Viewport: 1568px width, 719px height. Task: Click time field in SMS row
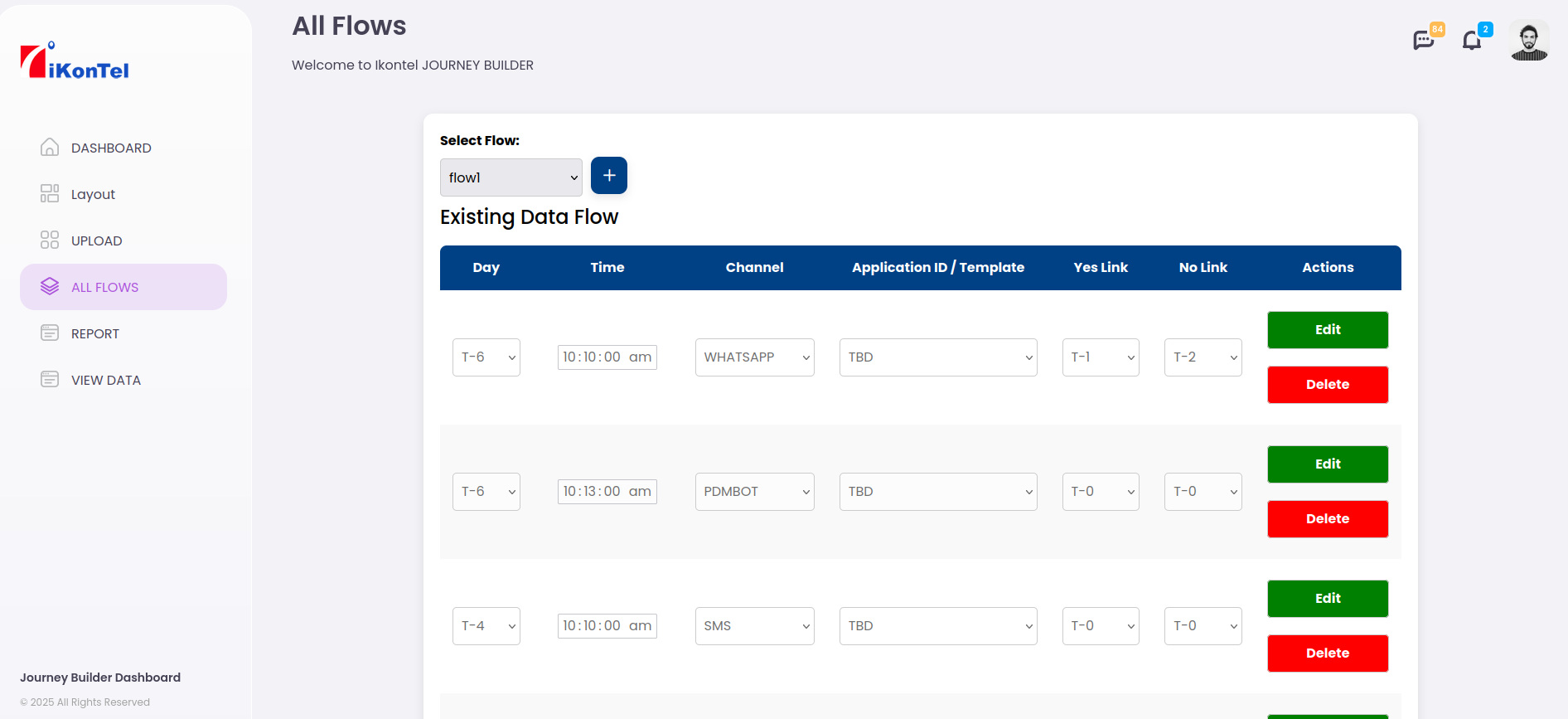(x=607, y=626)
